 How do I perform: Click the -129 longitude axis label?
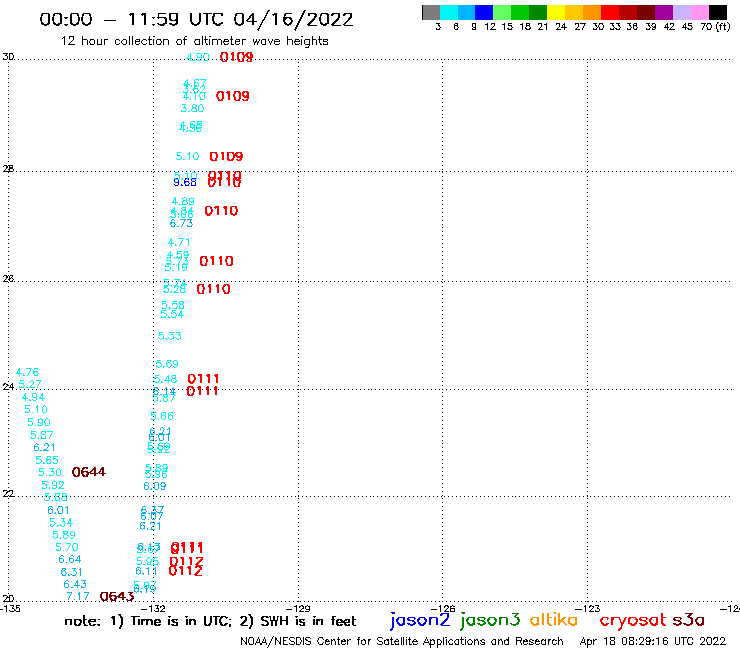298,608
